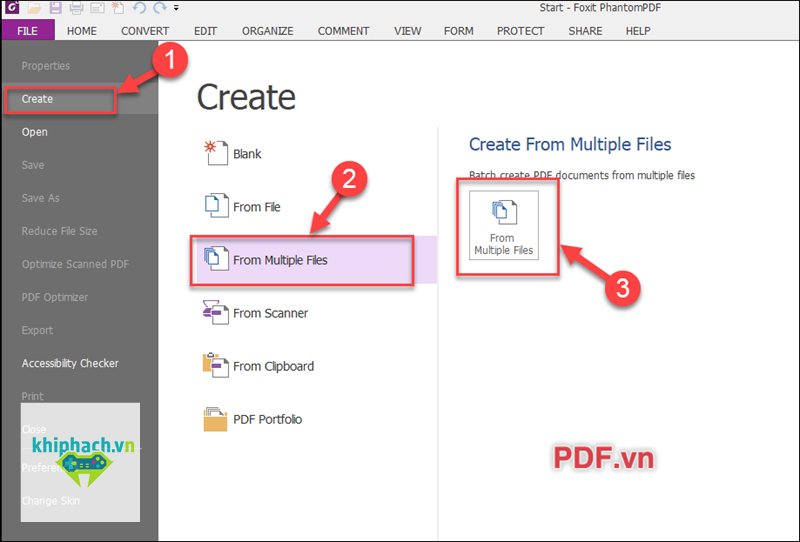This screenshot has width=800, height=542.
Task: Click the Print icon in quick access toolbar
Action: 76,8
